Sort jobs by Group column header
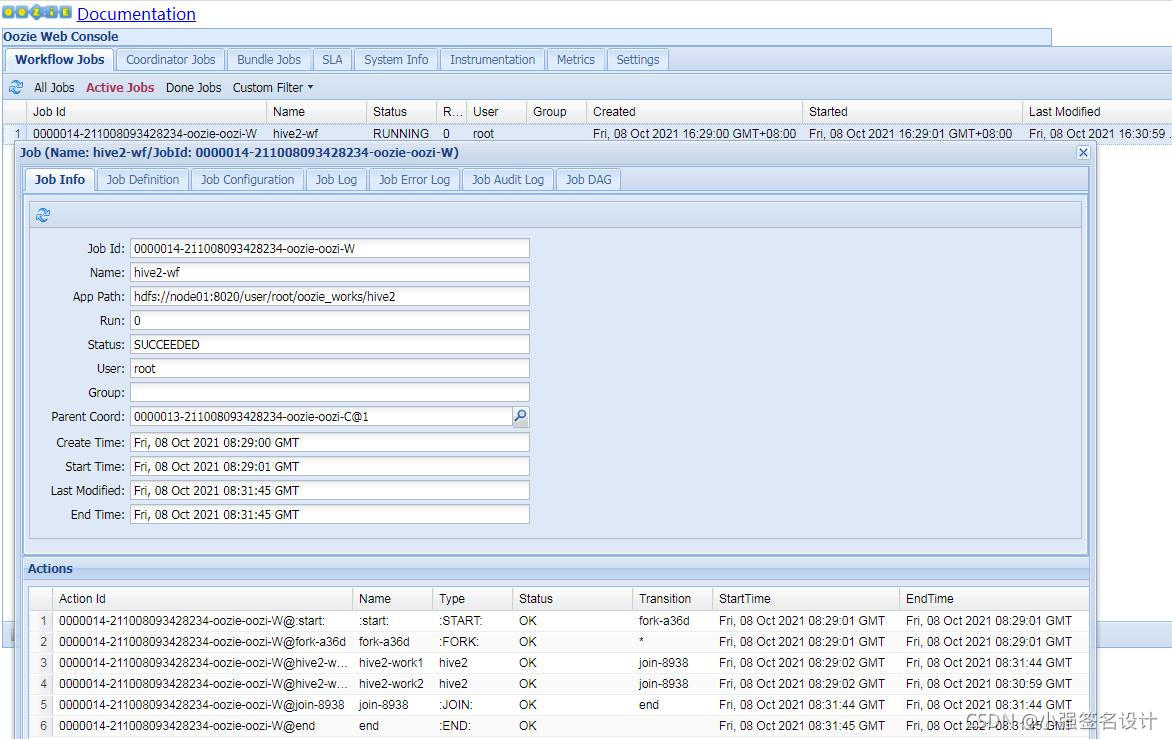 coord(556,111)
